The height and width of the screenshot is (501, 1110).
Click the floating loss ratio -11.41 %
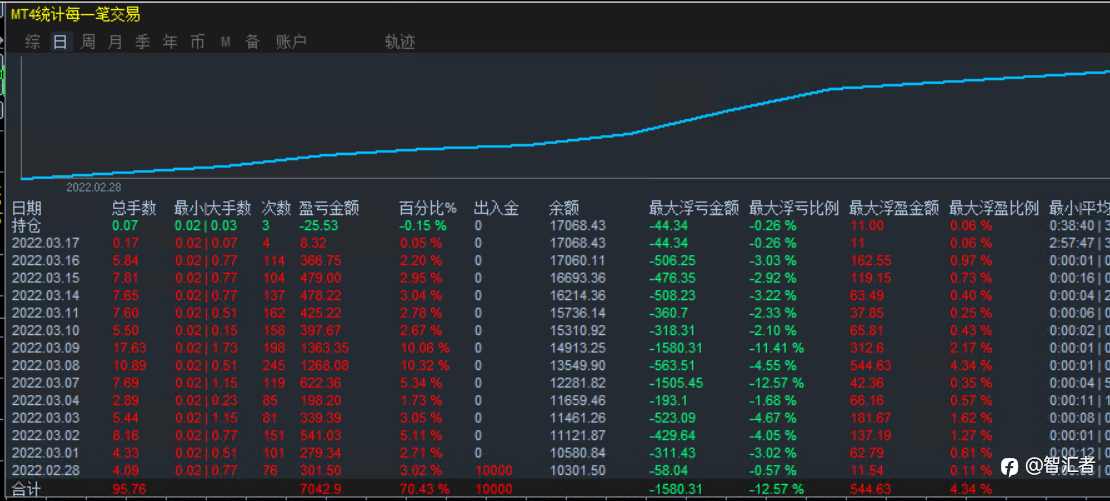777,347
